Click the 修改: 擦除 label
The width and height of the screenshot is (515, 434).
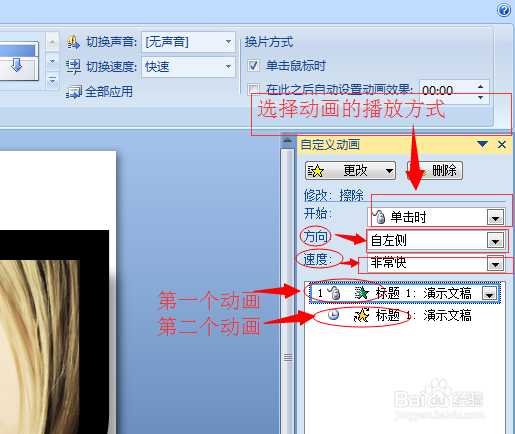tap(334, 195)
